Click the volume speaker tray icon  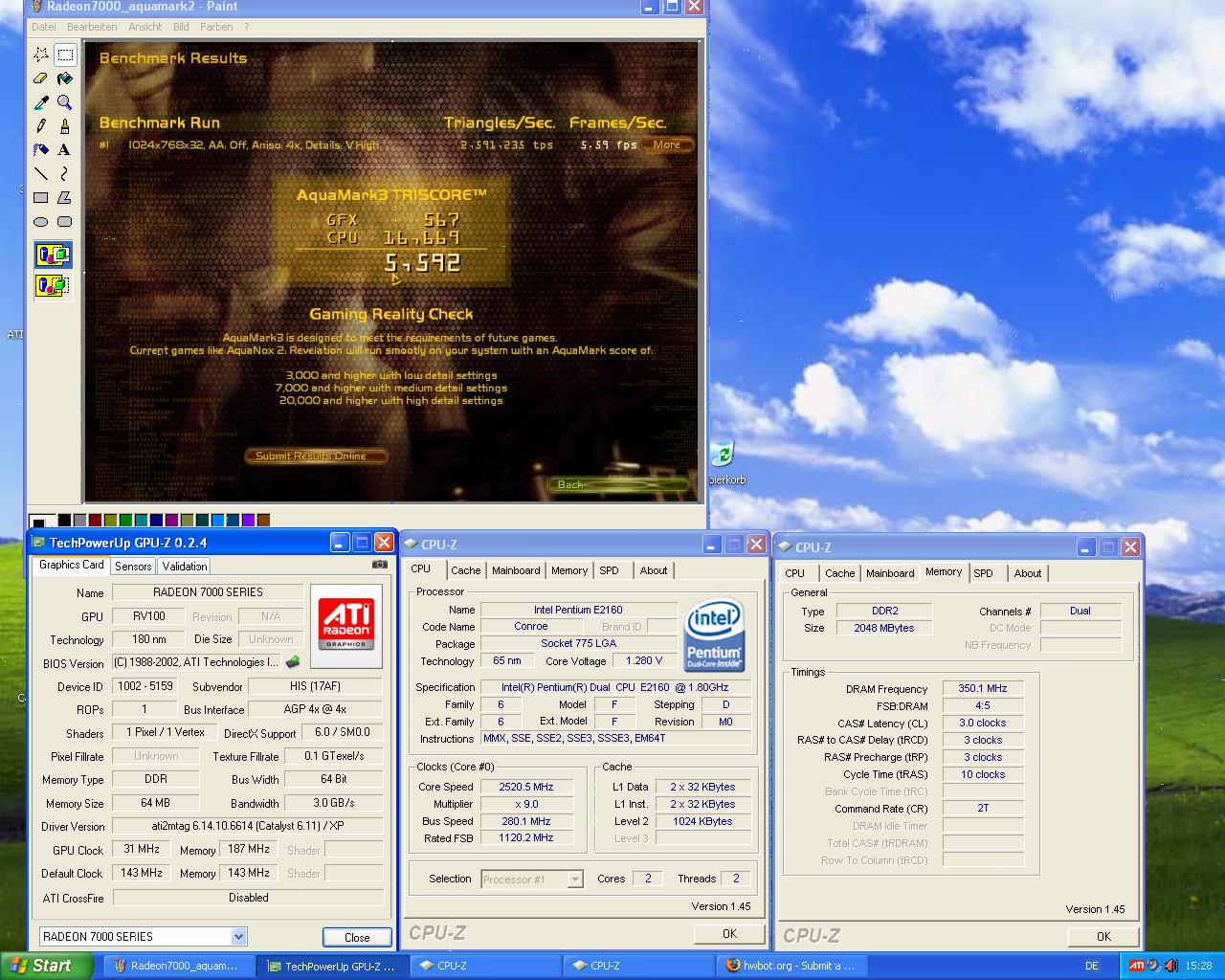1153,966
